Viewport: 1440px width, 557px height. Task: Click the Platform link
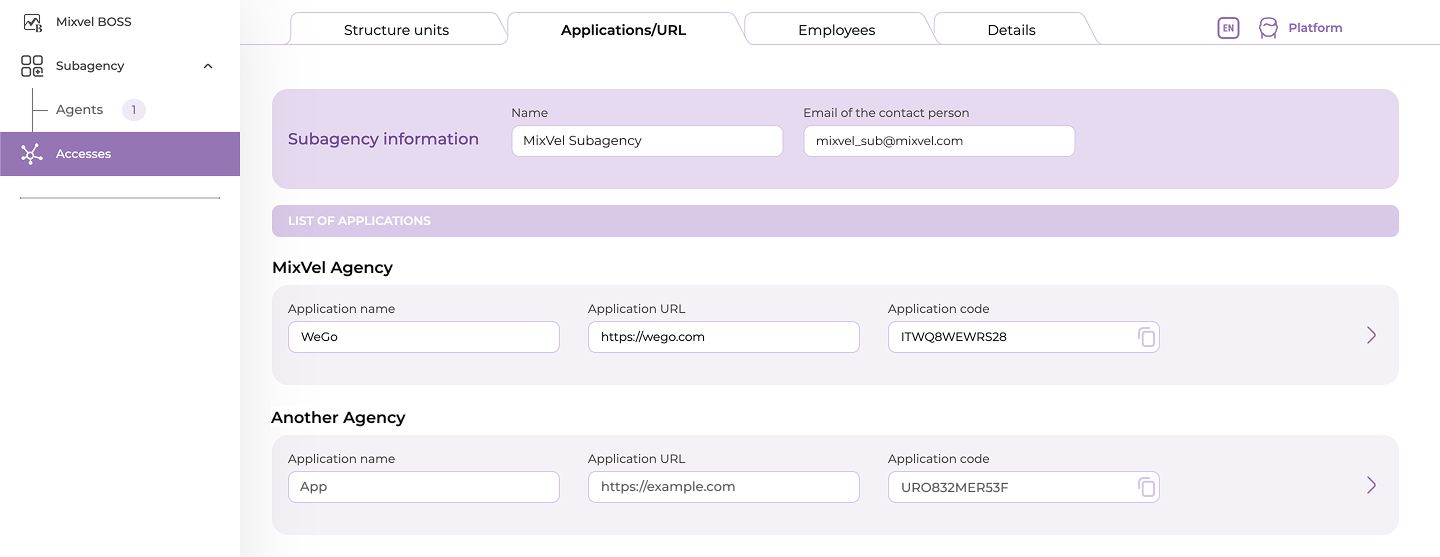point(1315,28)
